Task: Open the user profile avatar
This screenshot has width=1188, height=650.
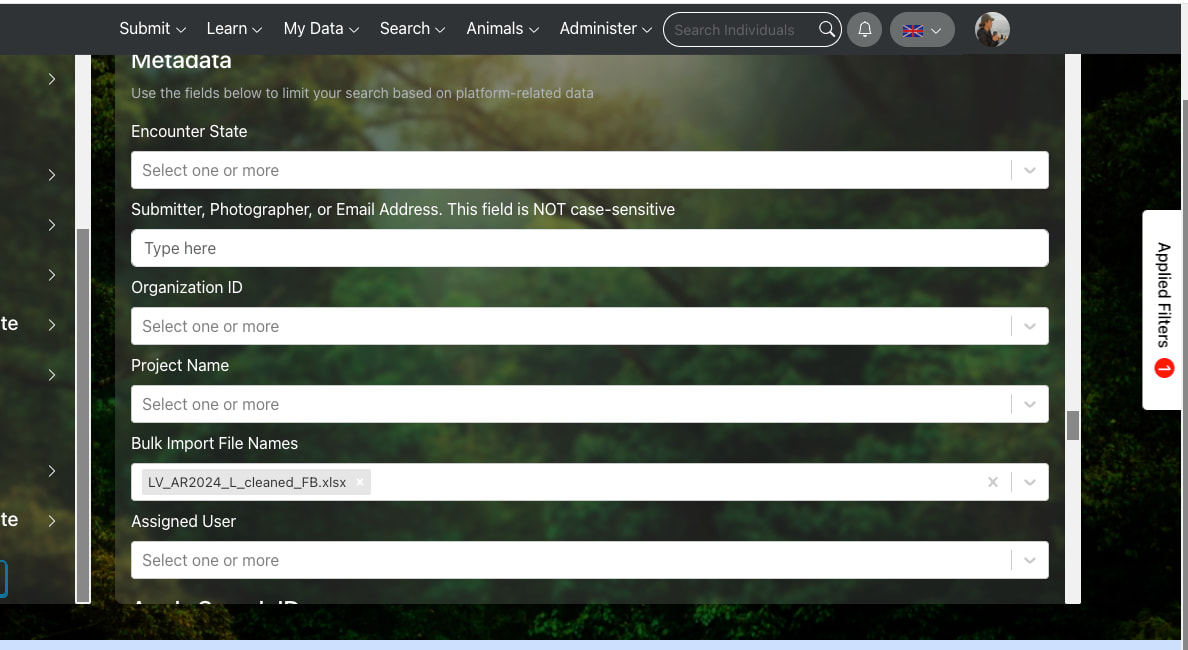Action: [992, 30]
